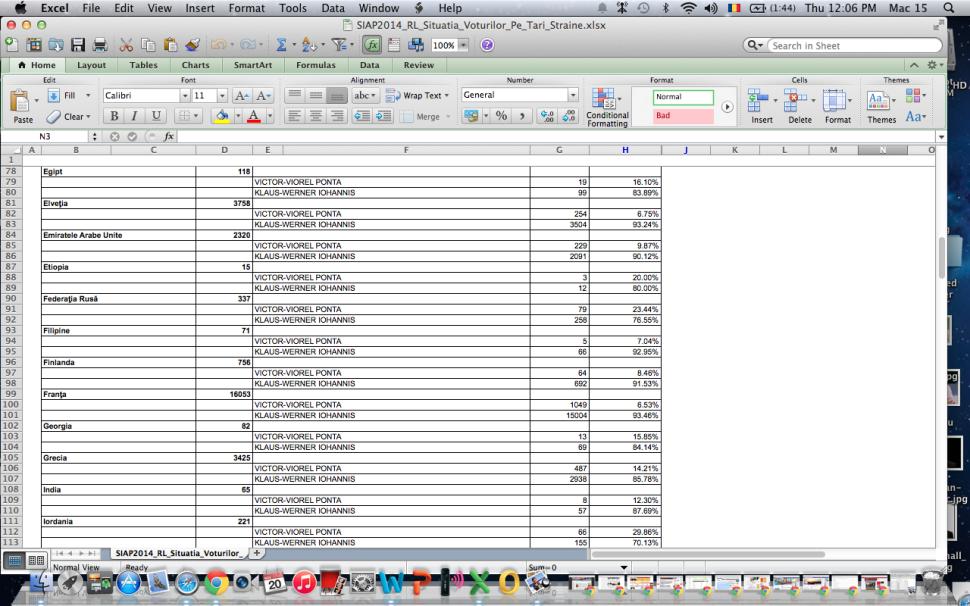Toggle Bold formatting
The width and height of the screenshot is (970, 606).
click(x=113, y=117)
